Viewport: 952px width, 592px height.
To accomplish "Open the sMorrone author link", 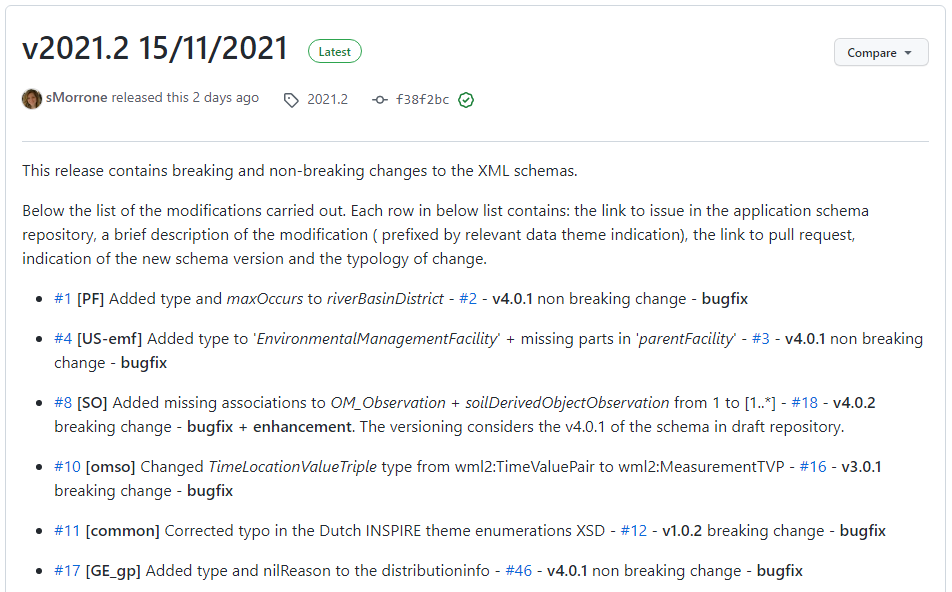I will point(76,97).
